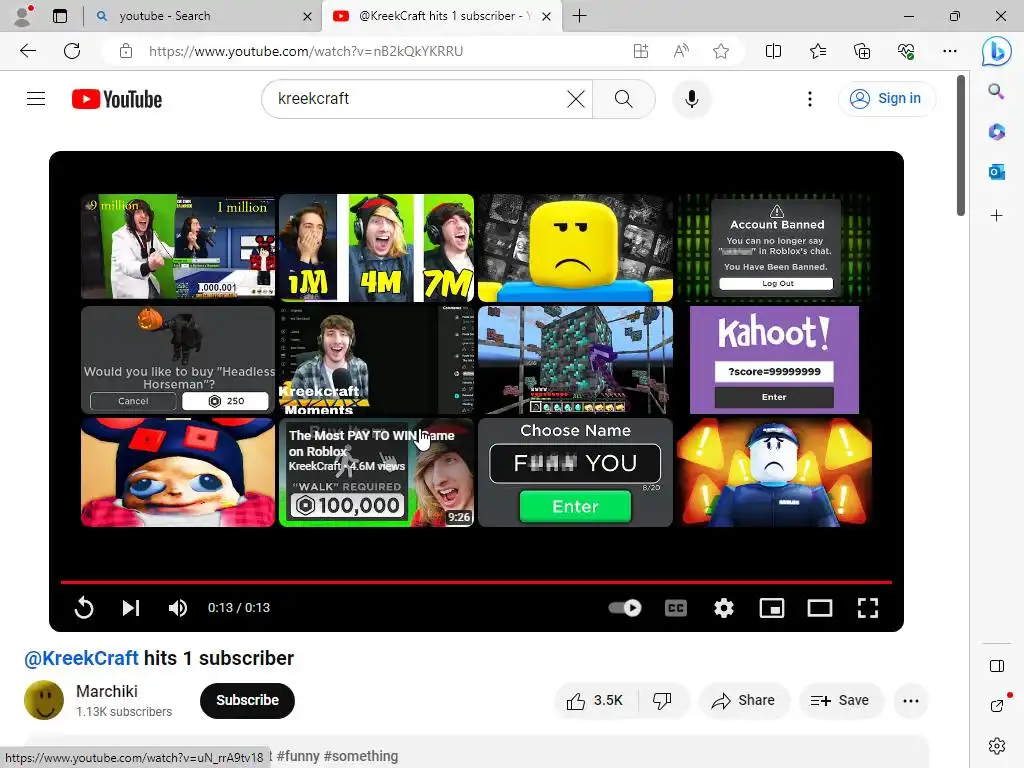Open video player settings gear

(x=724, y=607)
